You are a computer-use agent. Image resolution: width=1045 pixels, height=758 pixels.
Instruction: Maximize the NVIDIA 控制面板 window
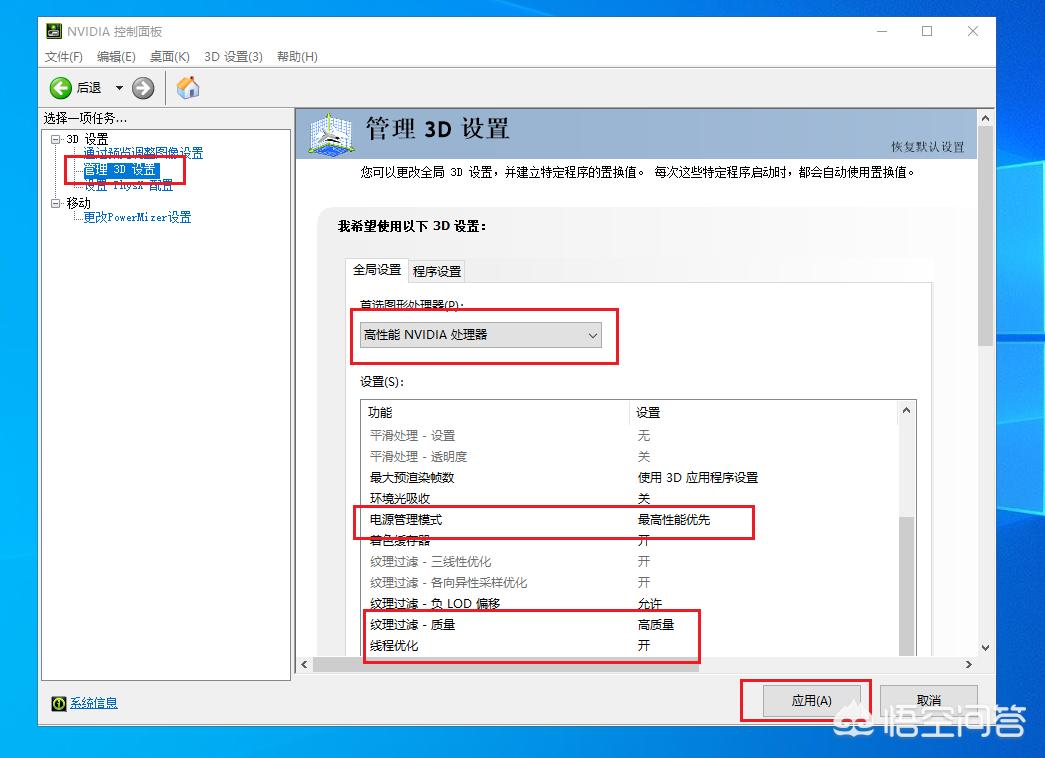coord(927,31)
